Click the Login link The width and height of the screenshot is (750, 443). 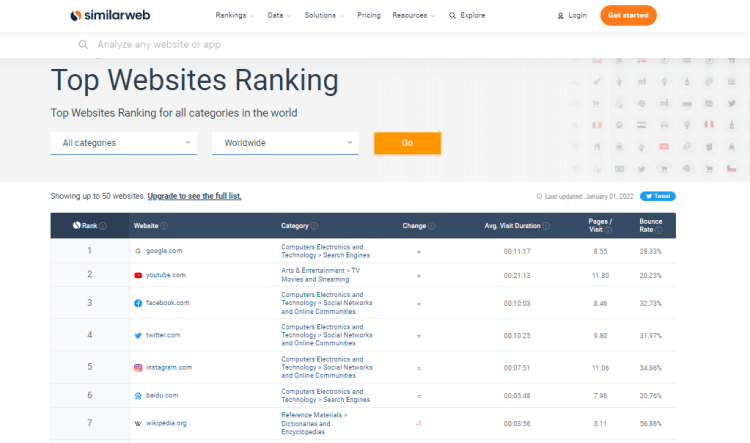(572, 15)
